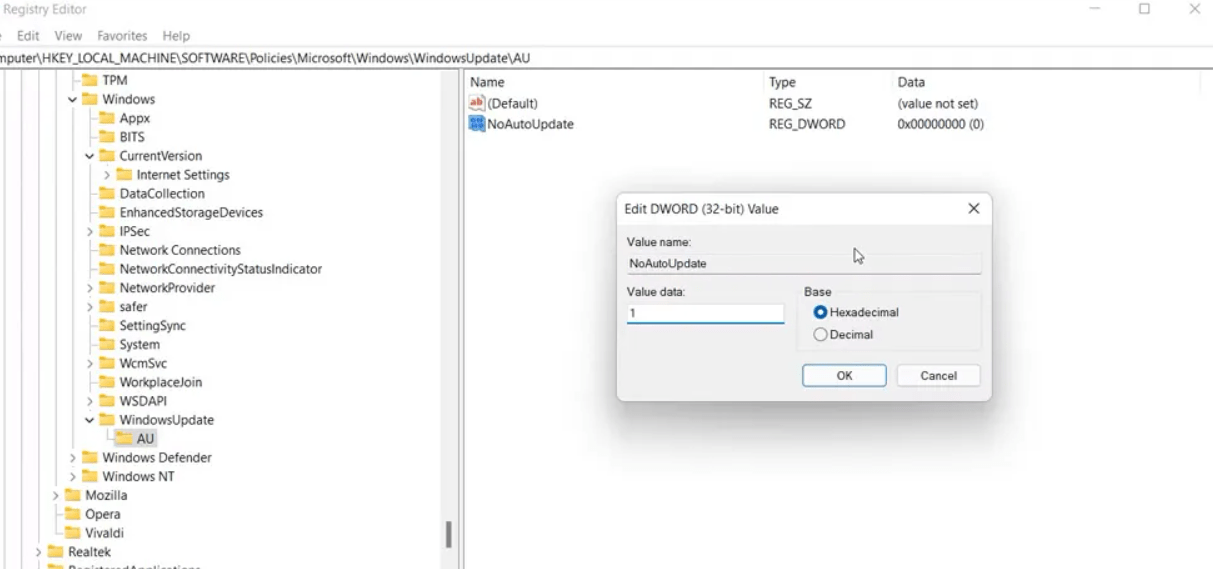Confirm the DWORD value with OK
Viewport: 1213px width, 569px height.
844,376
